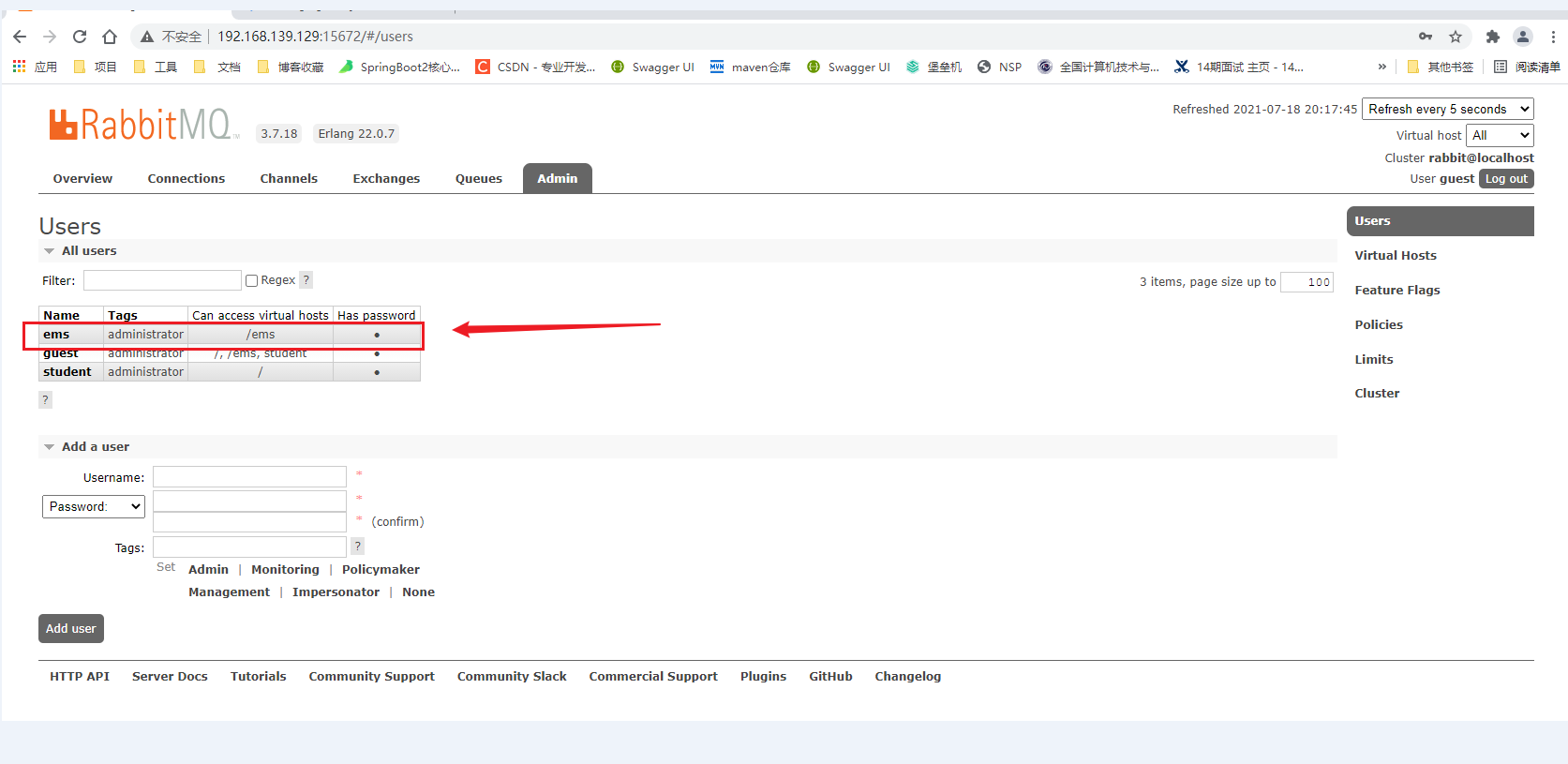The width and height of the screenshot is (1568, 764).
Task: Reload the page with the refresh icon
Action: coord(80,37)
